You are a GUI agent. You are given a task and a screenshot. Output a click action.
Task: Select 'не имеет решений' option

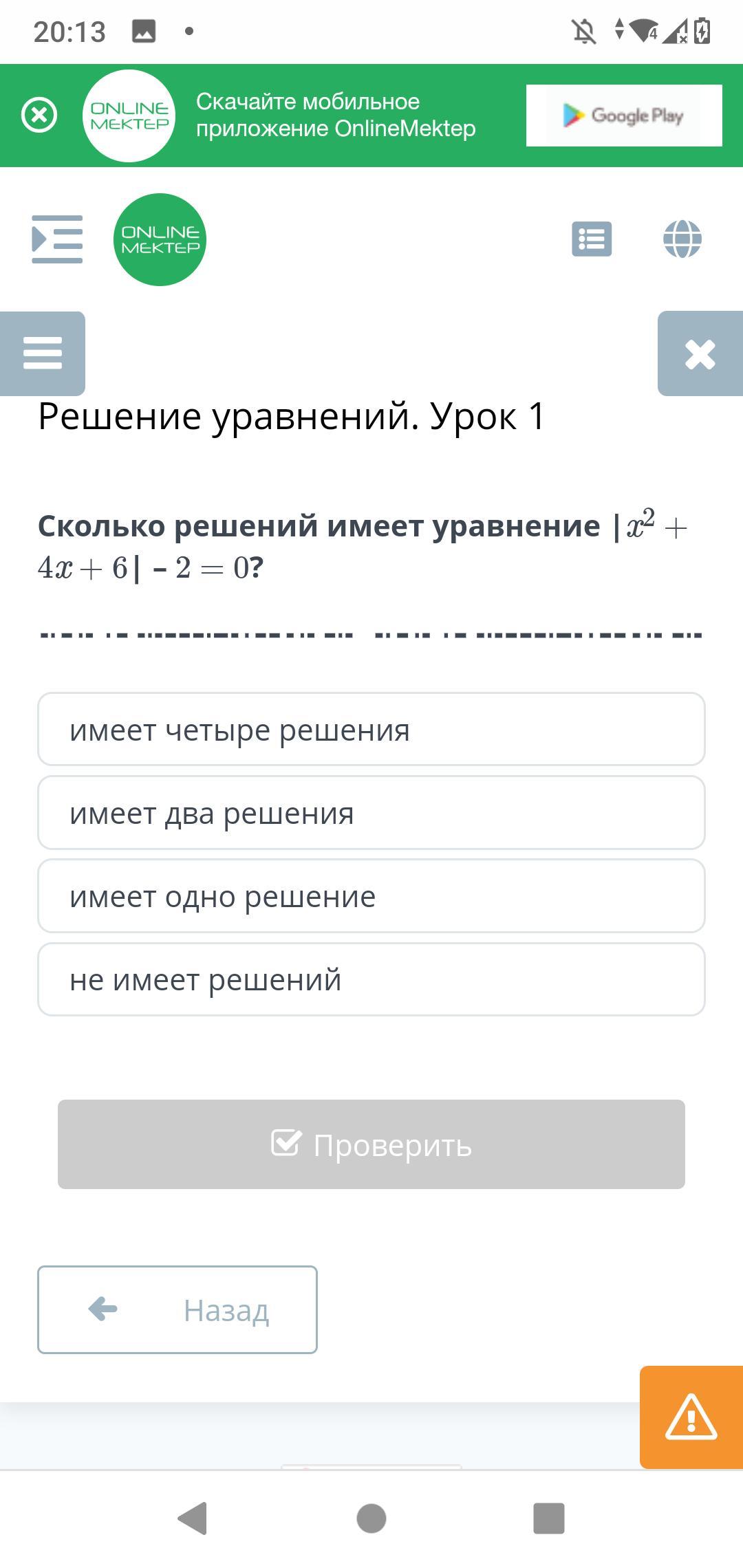tap(371, 979)
